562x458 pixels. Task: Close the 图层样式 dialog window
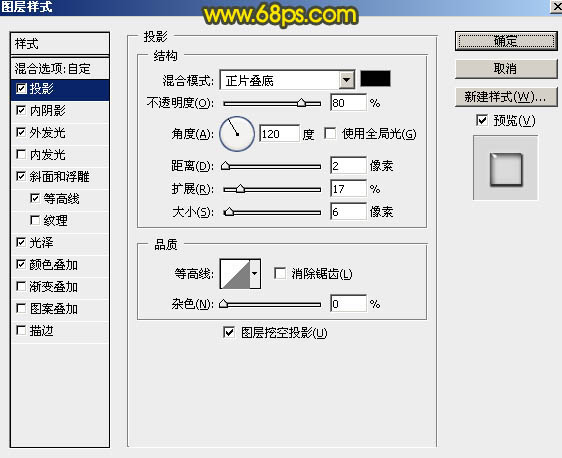point(557,6)
